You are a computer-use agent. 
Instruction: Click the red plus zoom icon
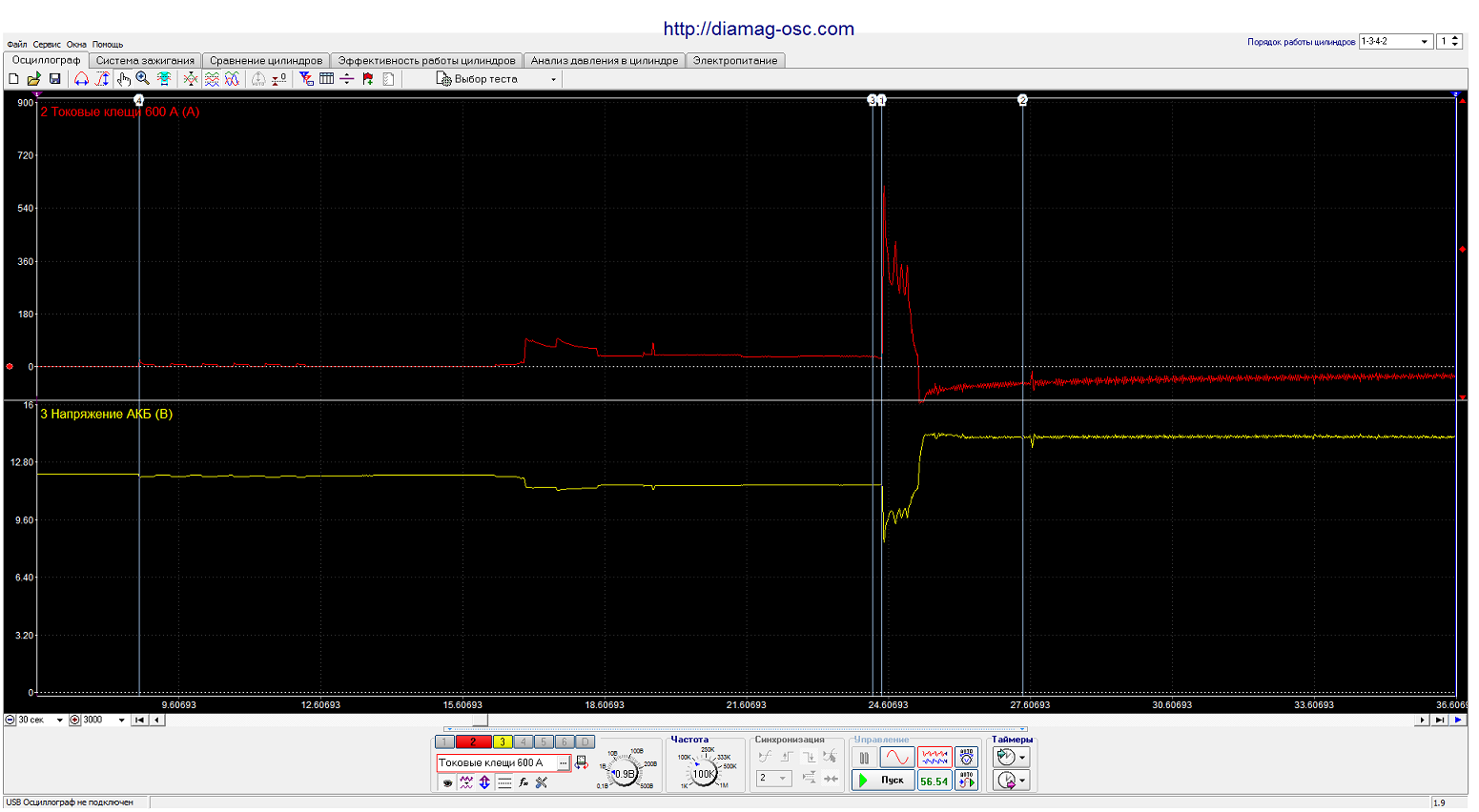(75, 720)
